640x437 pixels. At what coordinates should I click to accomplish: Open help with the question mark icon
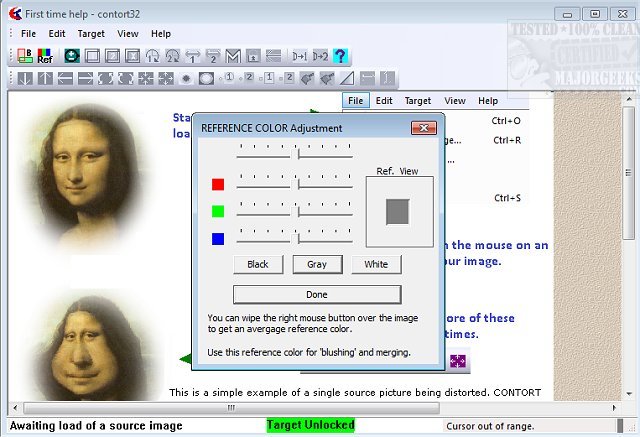point(340,56)
